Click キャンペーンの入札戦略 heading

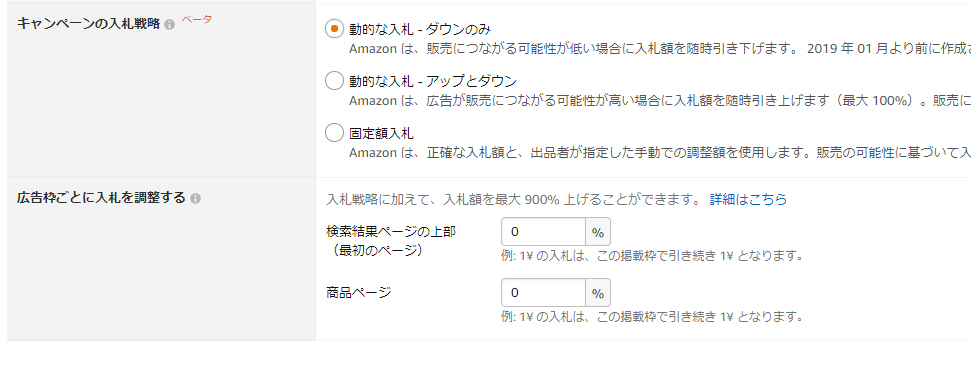(89, 24)
